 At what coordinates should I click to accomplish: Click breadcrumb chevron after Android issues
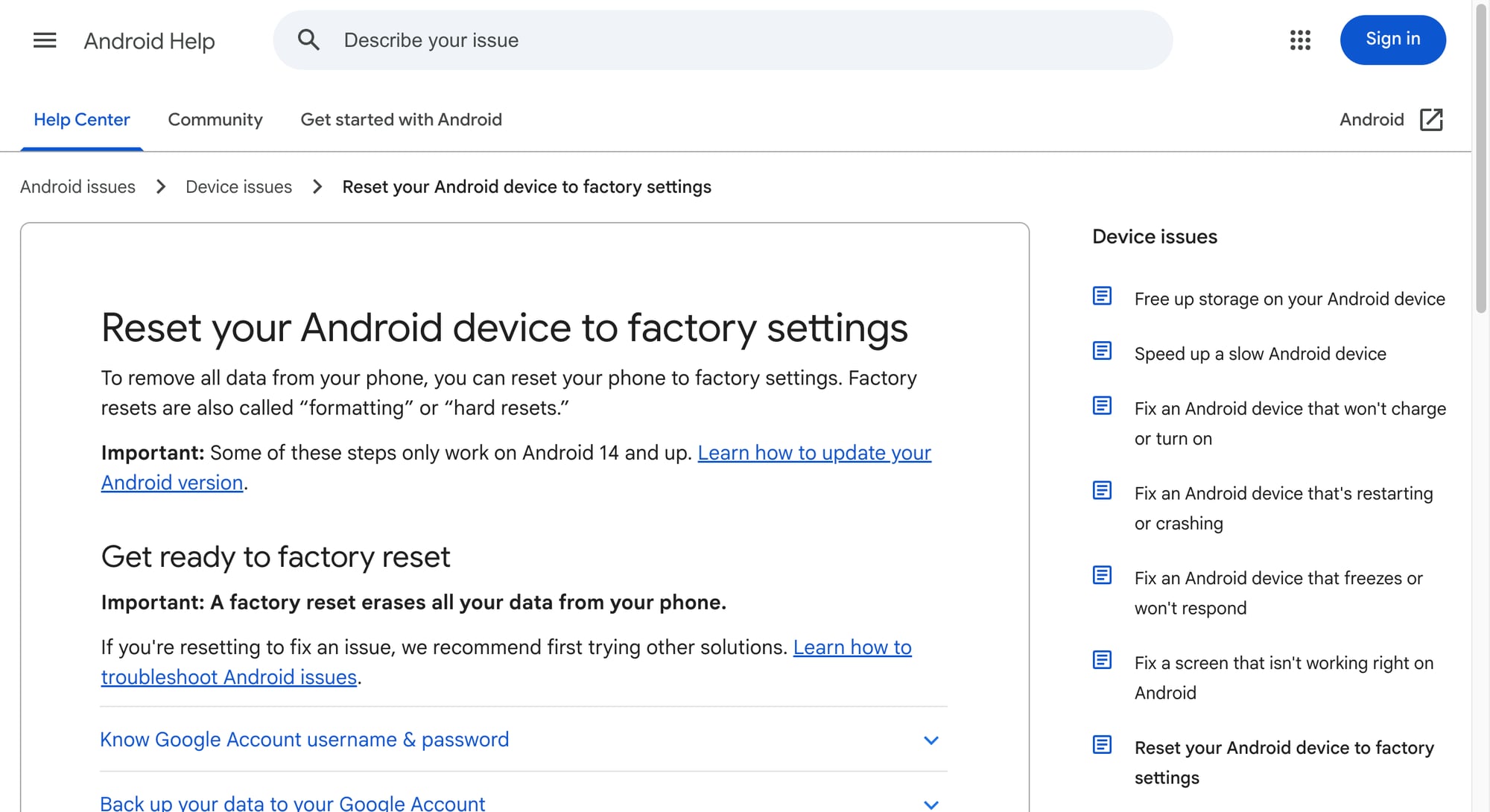point(161,187)
